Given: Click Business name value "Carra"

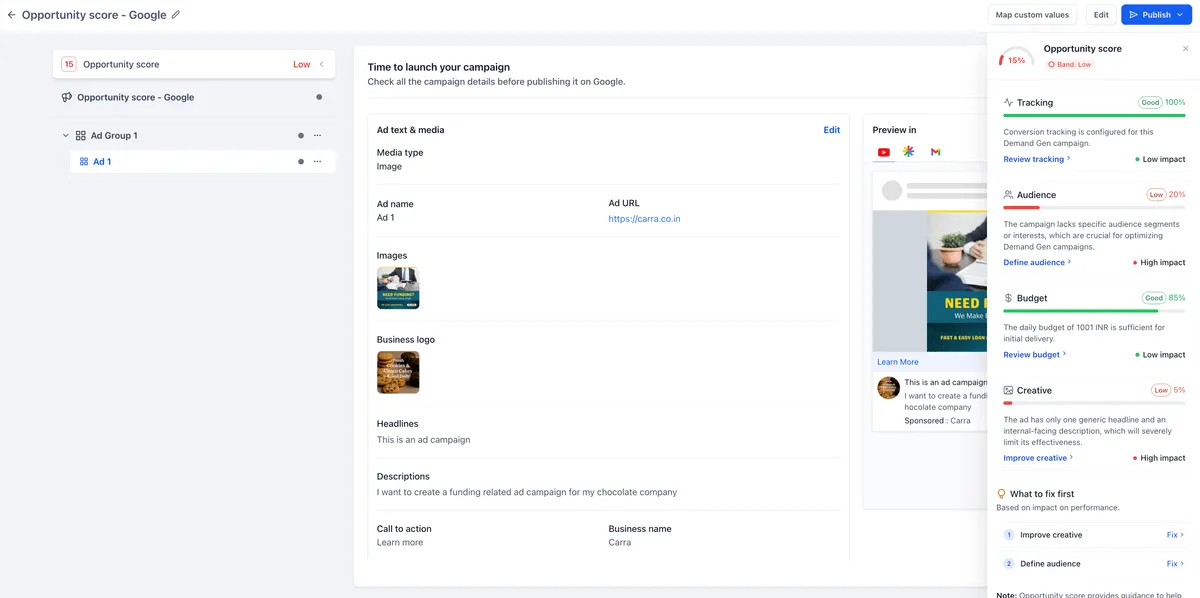Looking at the screenshot, I should pos(620,542).
